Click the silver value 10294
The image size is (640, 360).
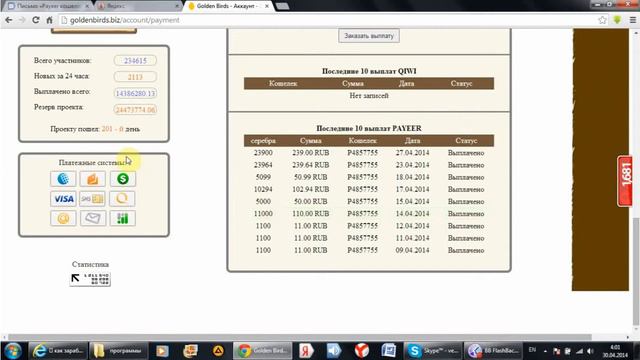coord(263,189)
